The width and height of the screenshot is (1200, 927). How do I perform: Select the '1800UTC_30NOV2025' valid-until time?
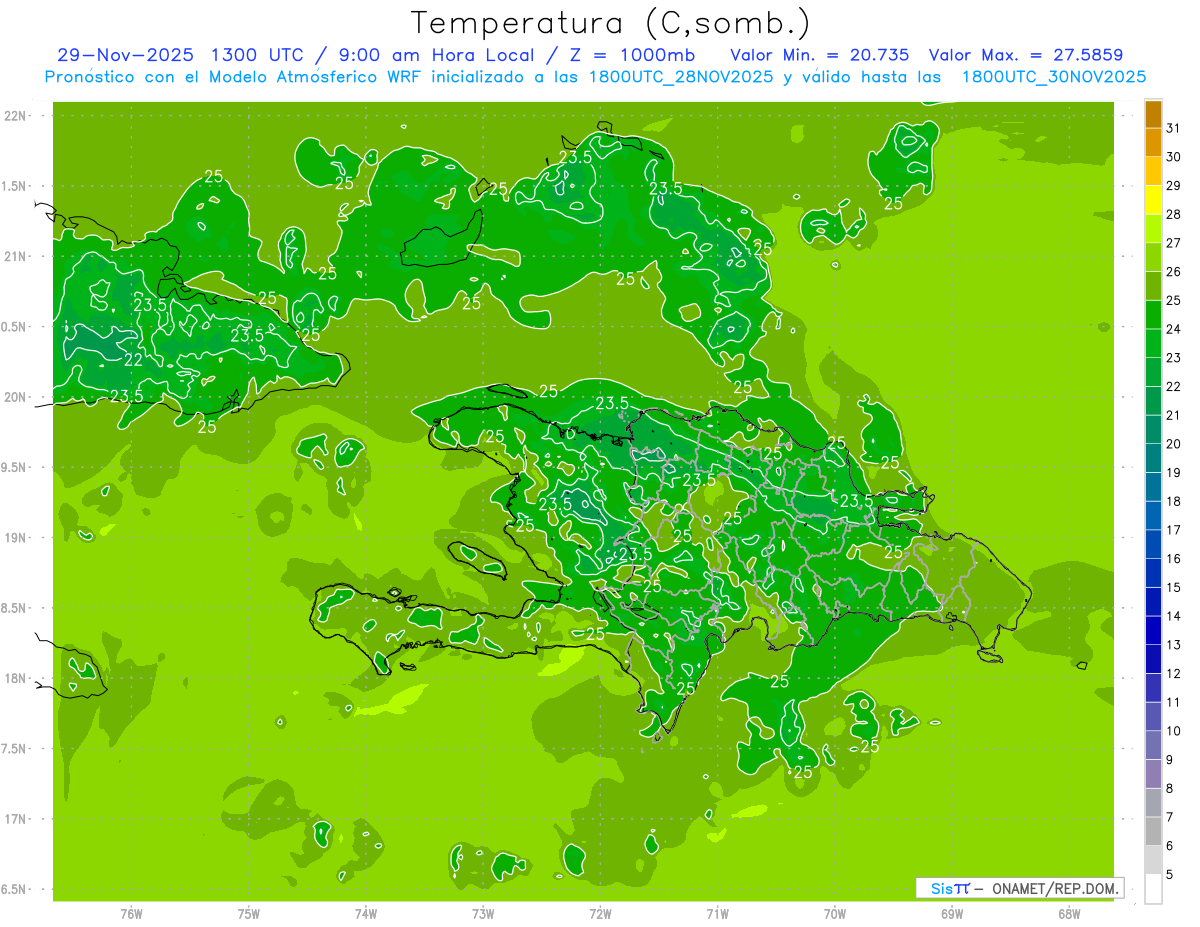1054,77
